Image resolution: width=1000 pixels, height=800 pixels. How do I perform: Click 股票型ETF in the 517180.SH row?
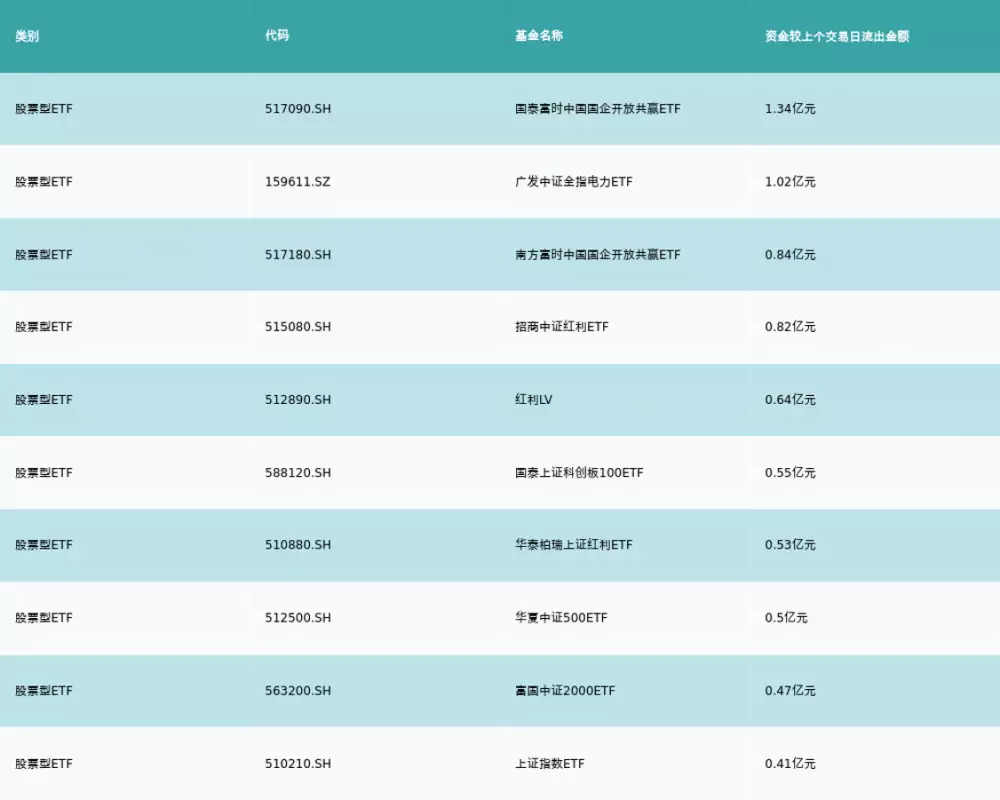point(44,255)
